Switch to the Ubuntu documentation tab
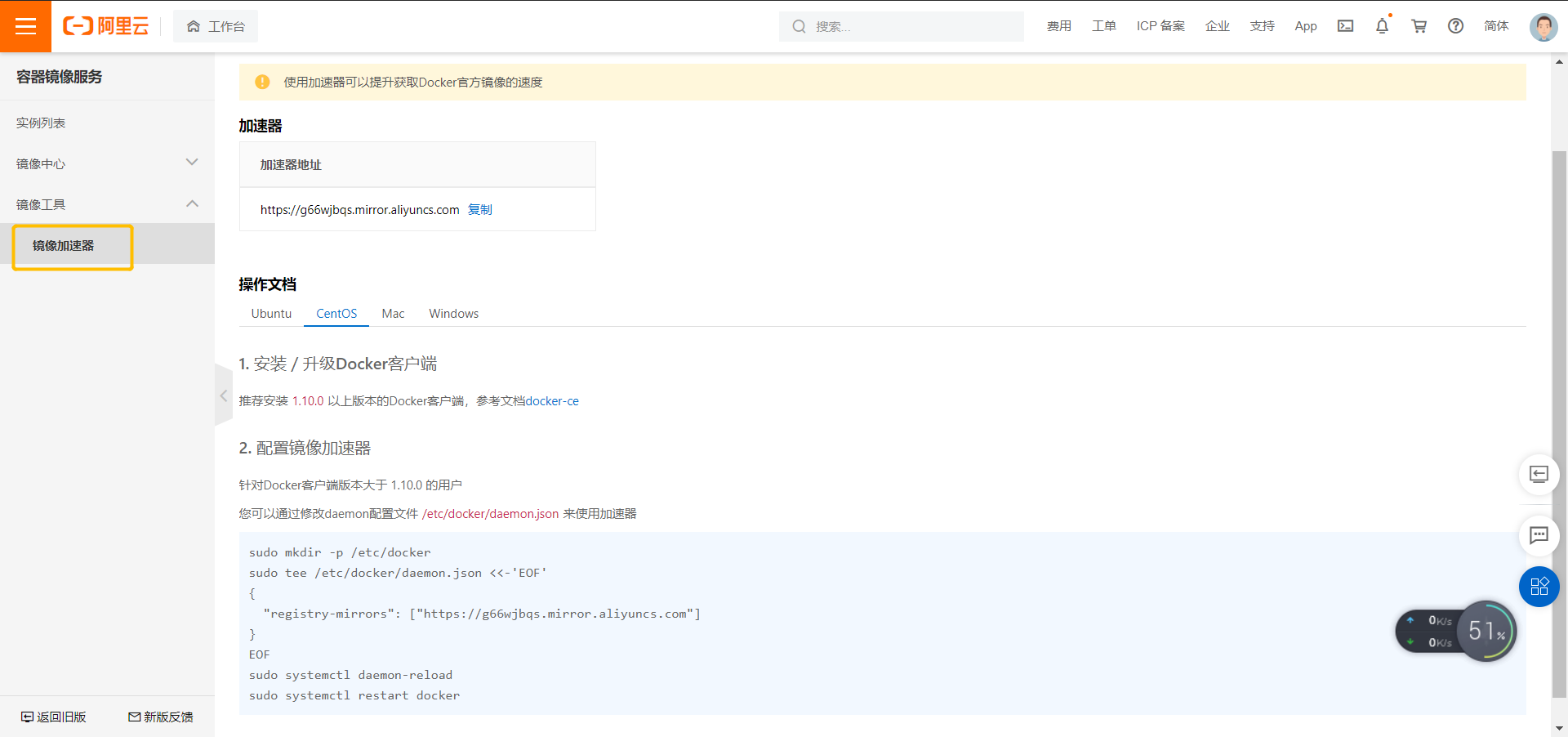The image size is (1568, 737). [x=271, y=314]
